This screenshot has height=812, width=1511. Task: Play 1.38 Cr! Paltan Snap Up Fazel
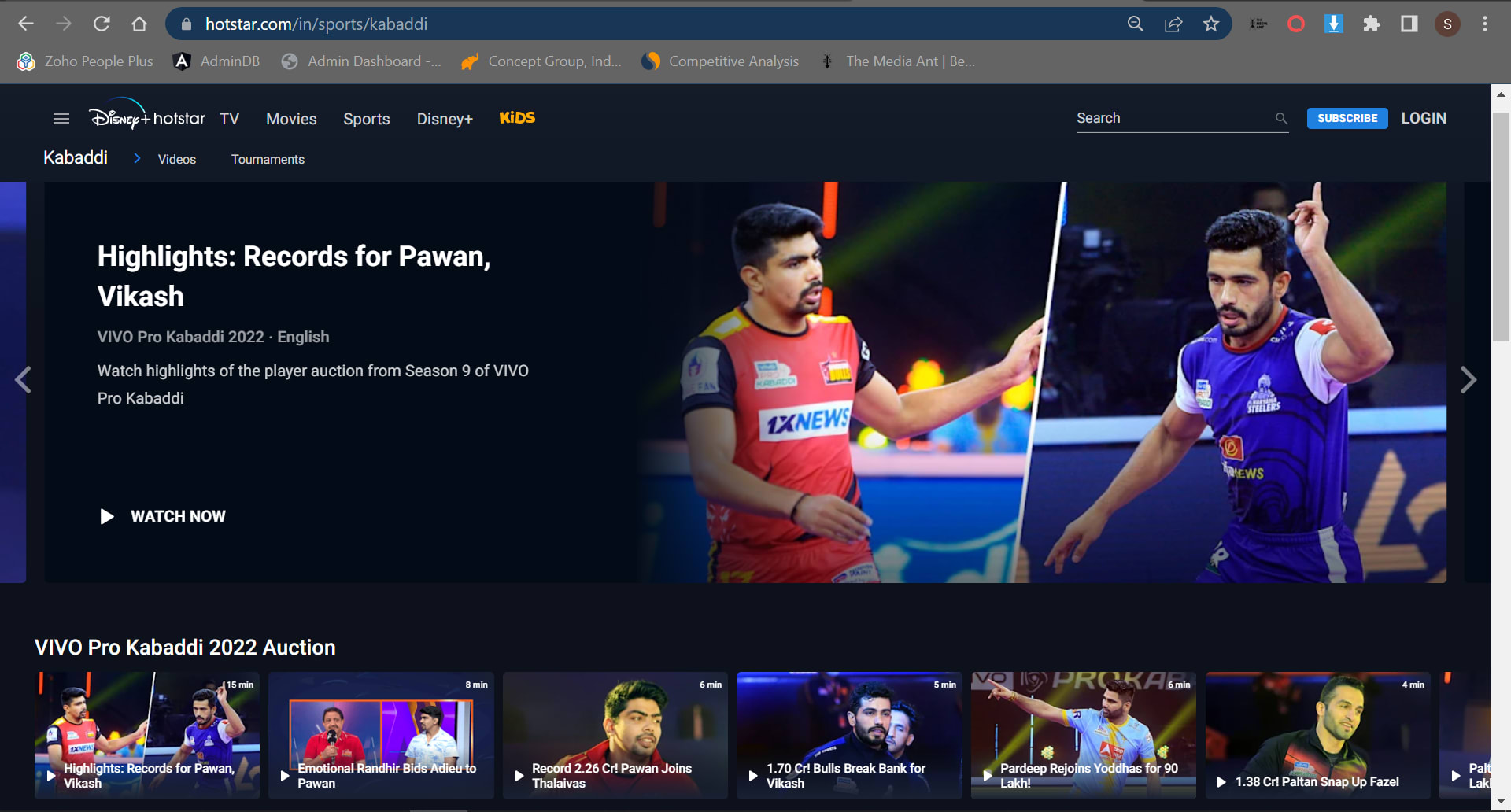pyautogui.click(x=1318, y=735)
